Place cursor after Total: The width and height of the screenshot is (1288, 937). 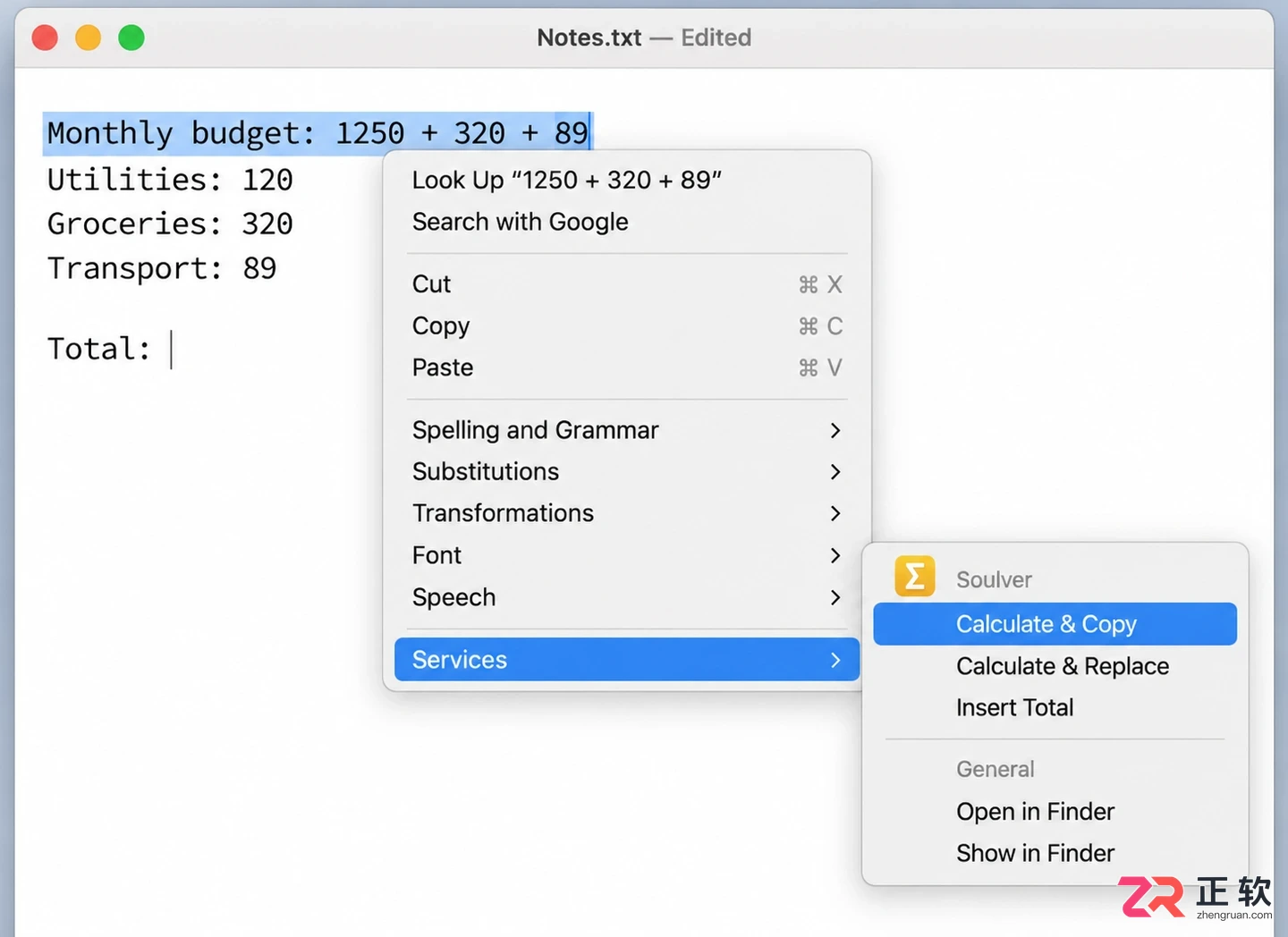[171, 349]
